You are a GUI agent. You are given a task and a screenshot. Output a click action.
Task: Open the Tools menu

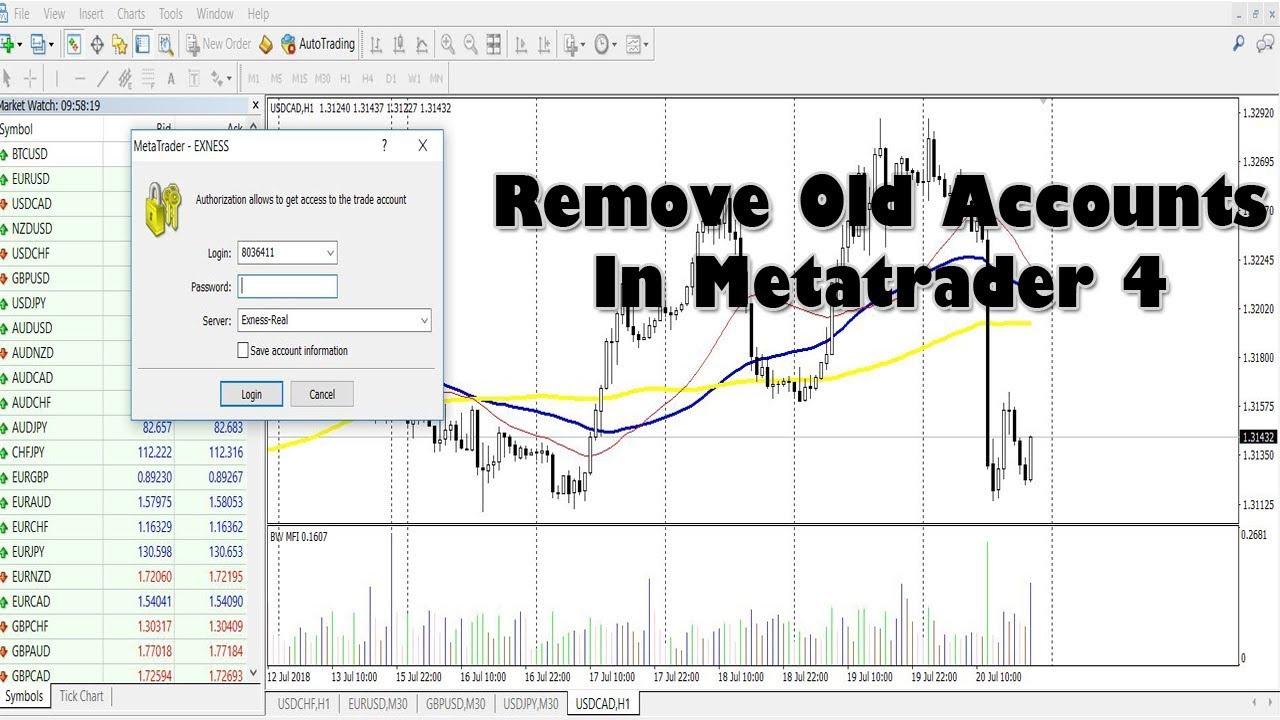171,14
